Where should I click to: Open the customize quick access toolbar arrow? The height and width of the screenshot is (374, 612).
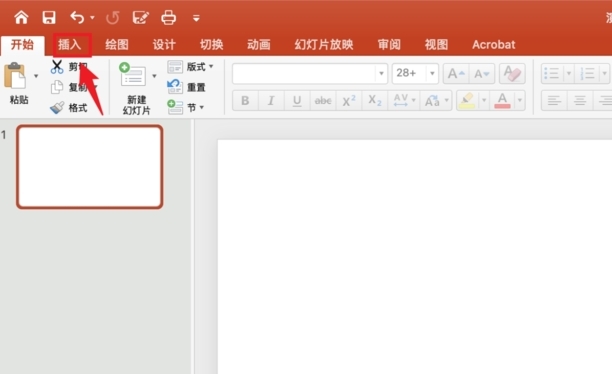click(196, 18)
